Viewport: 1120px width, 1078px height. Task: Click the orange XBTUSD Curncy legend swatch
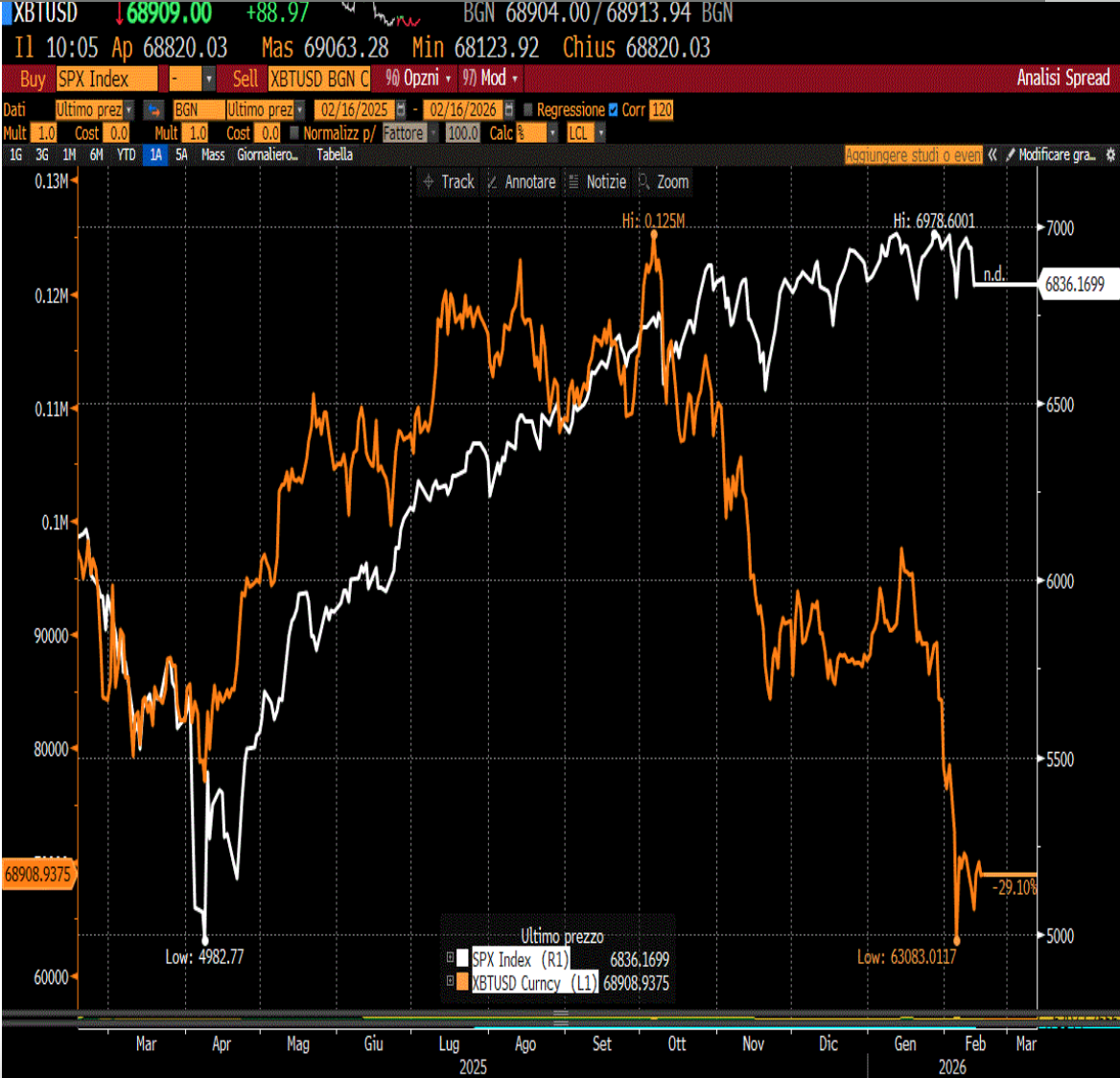point(463,982)
